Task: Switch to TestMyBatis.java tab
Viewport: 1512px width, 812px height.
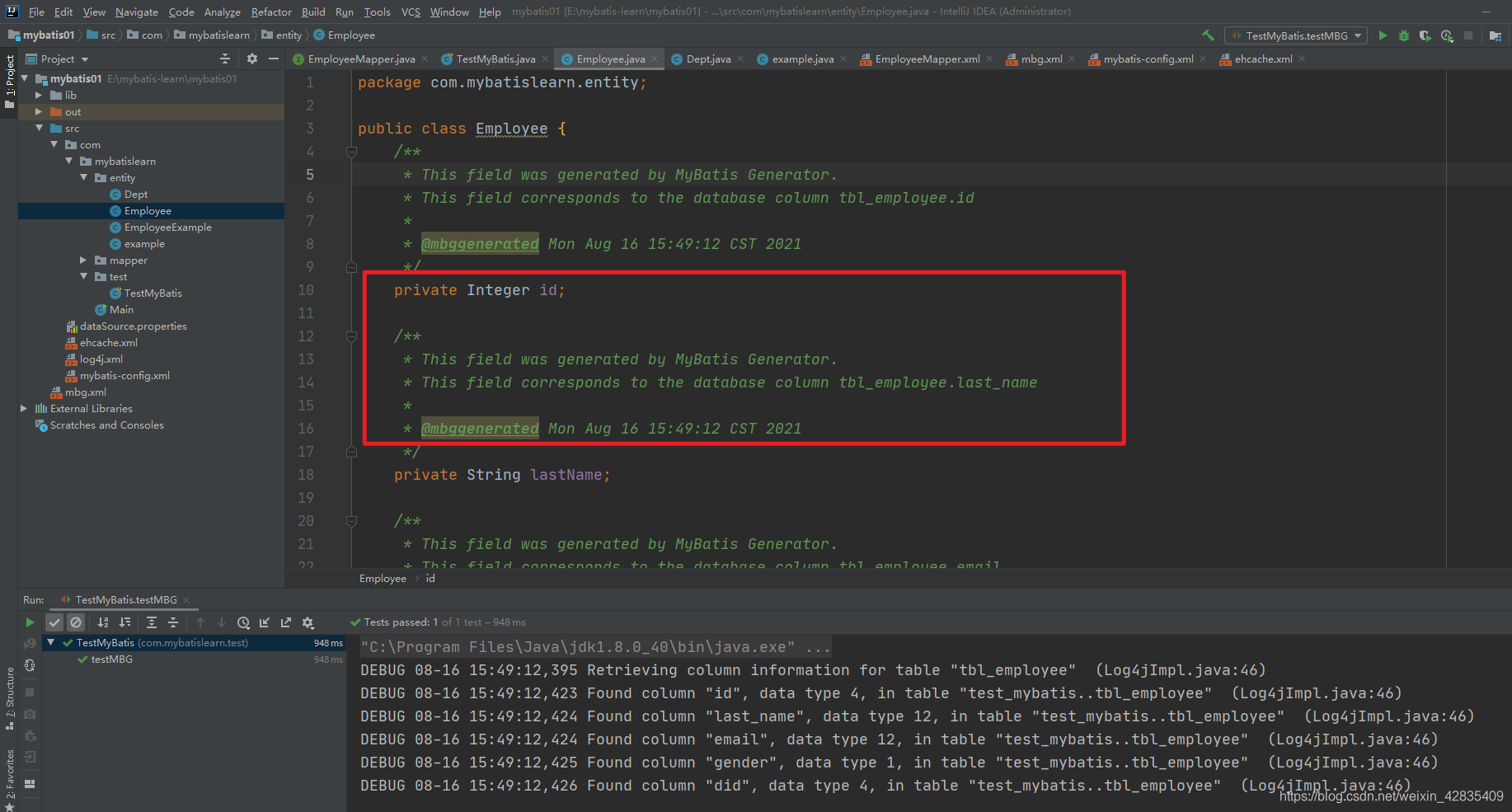Action: 495,59
